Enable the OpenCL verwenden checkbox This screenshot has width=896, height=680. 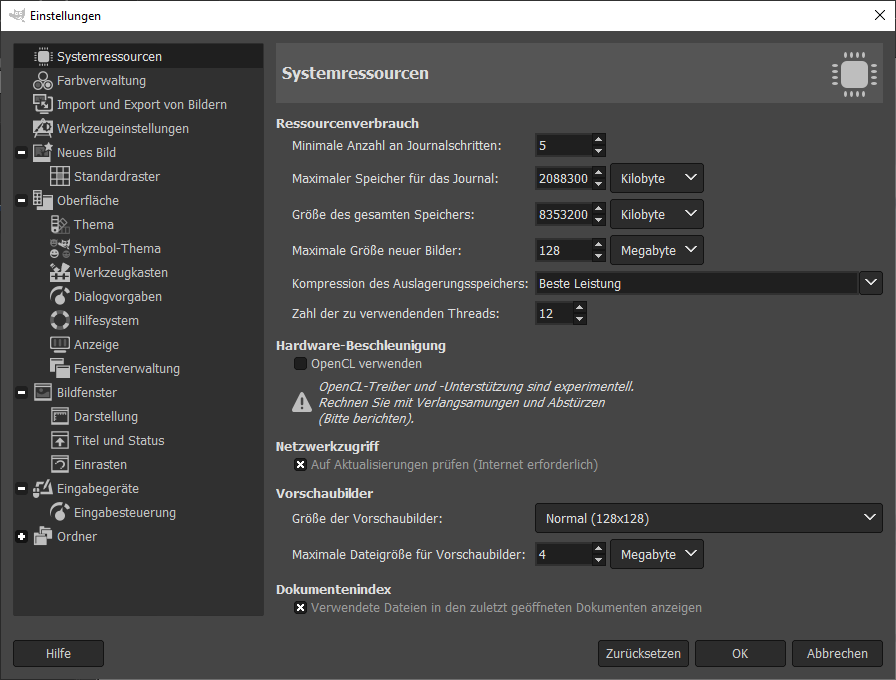pyautogui.click(x=300, y=364)
